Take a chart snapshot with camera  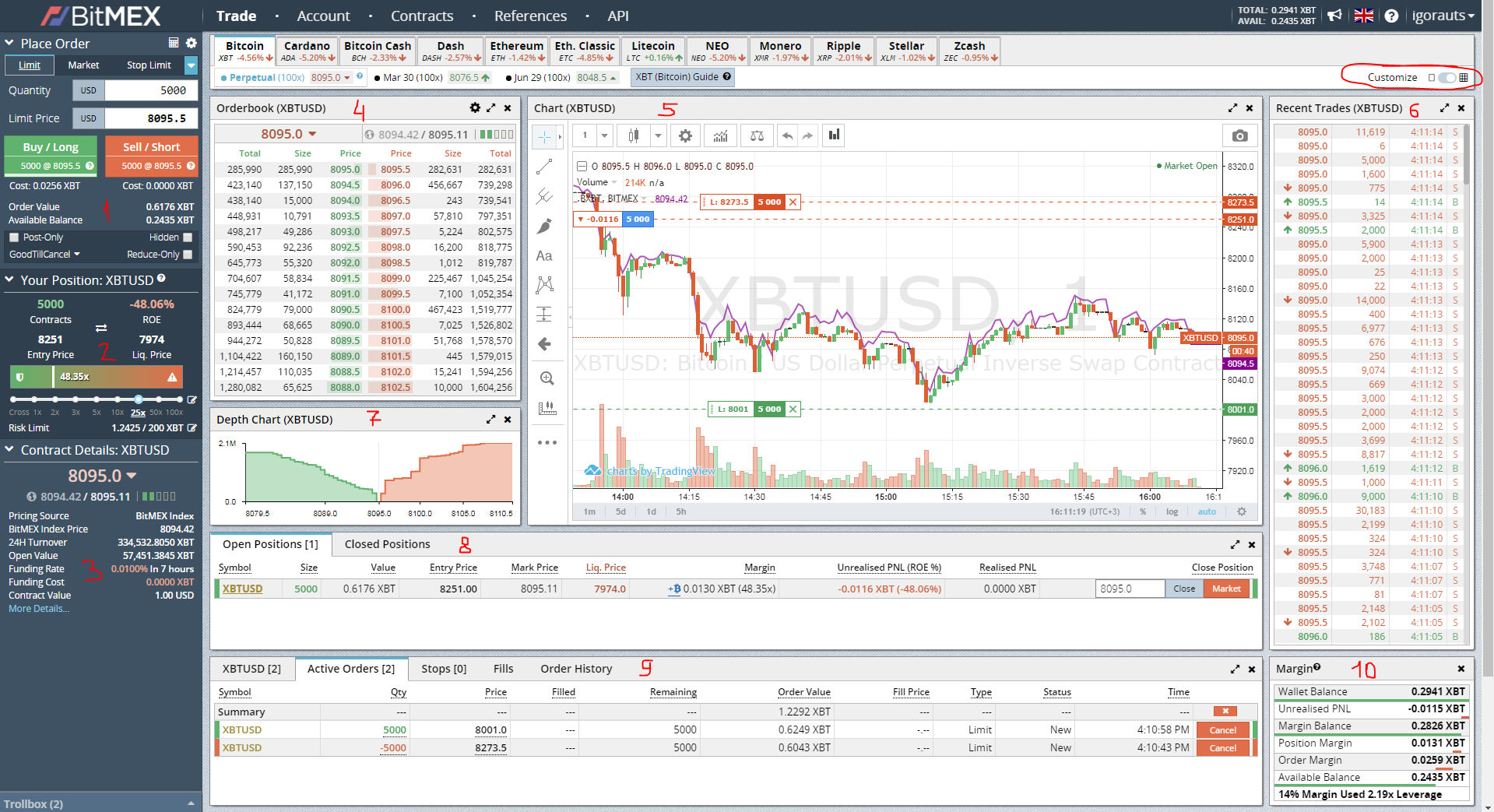(x=1240, y=135)
